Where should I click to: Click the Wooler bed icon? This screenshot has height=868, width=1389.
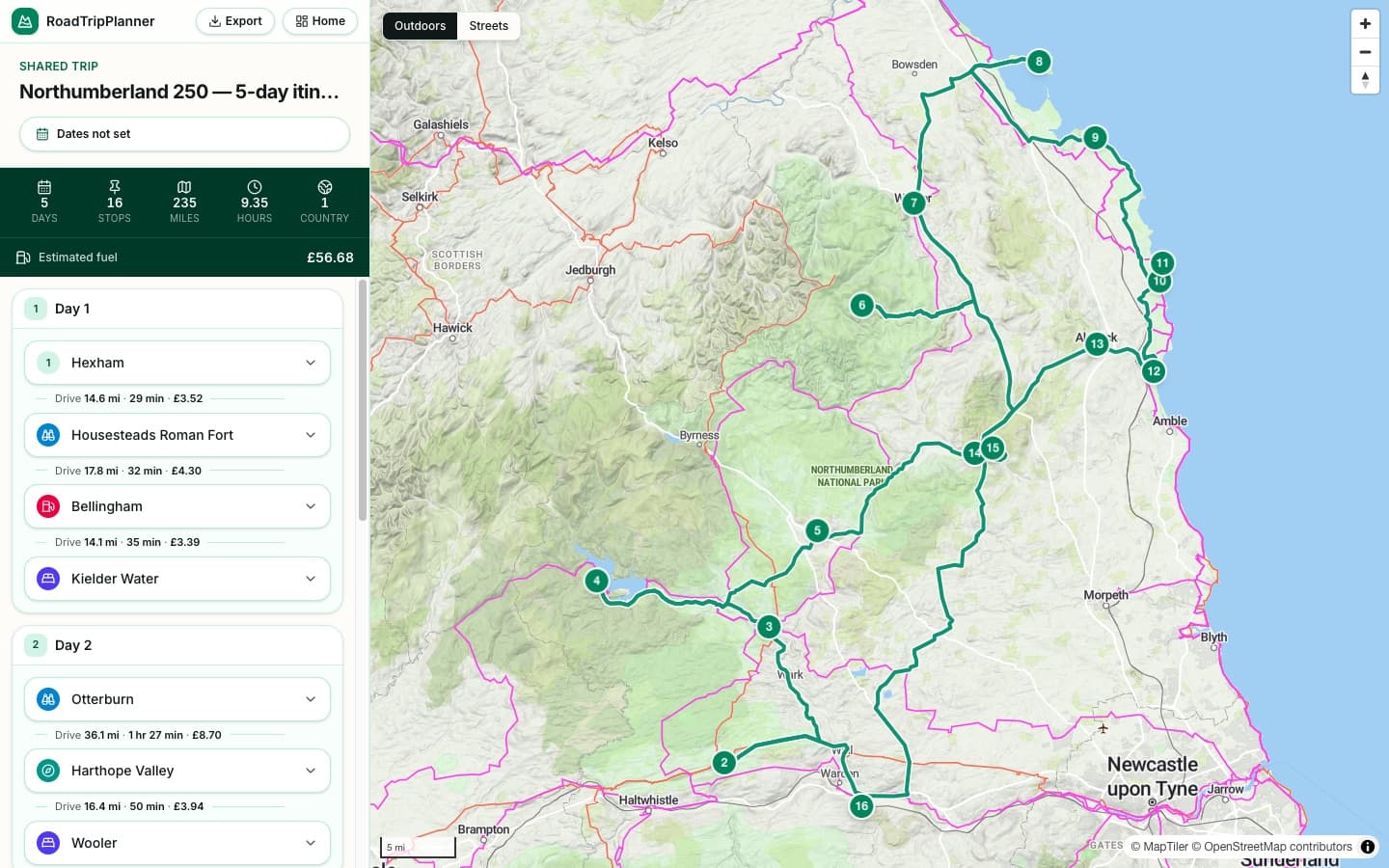point(48,843)
